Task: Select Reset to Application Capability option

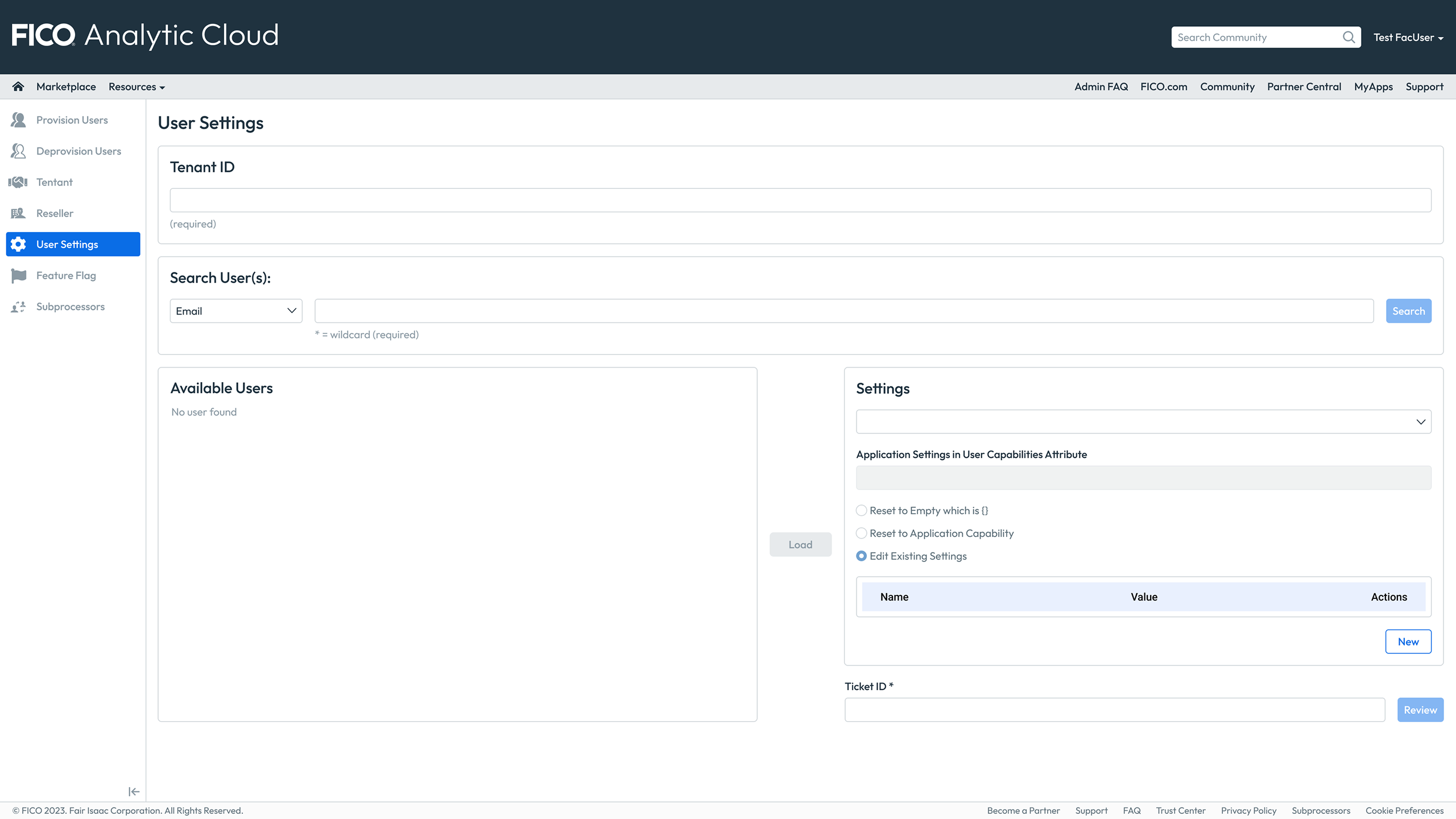Action: [x=862, y=533]
